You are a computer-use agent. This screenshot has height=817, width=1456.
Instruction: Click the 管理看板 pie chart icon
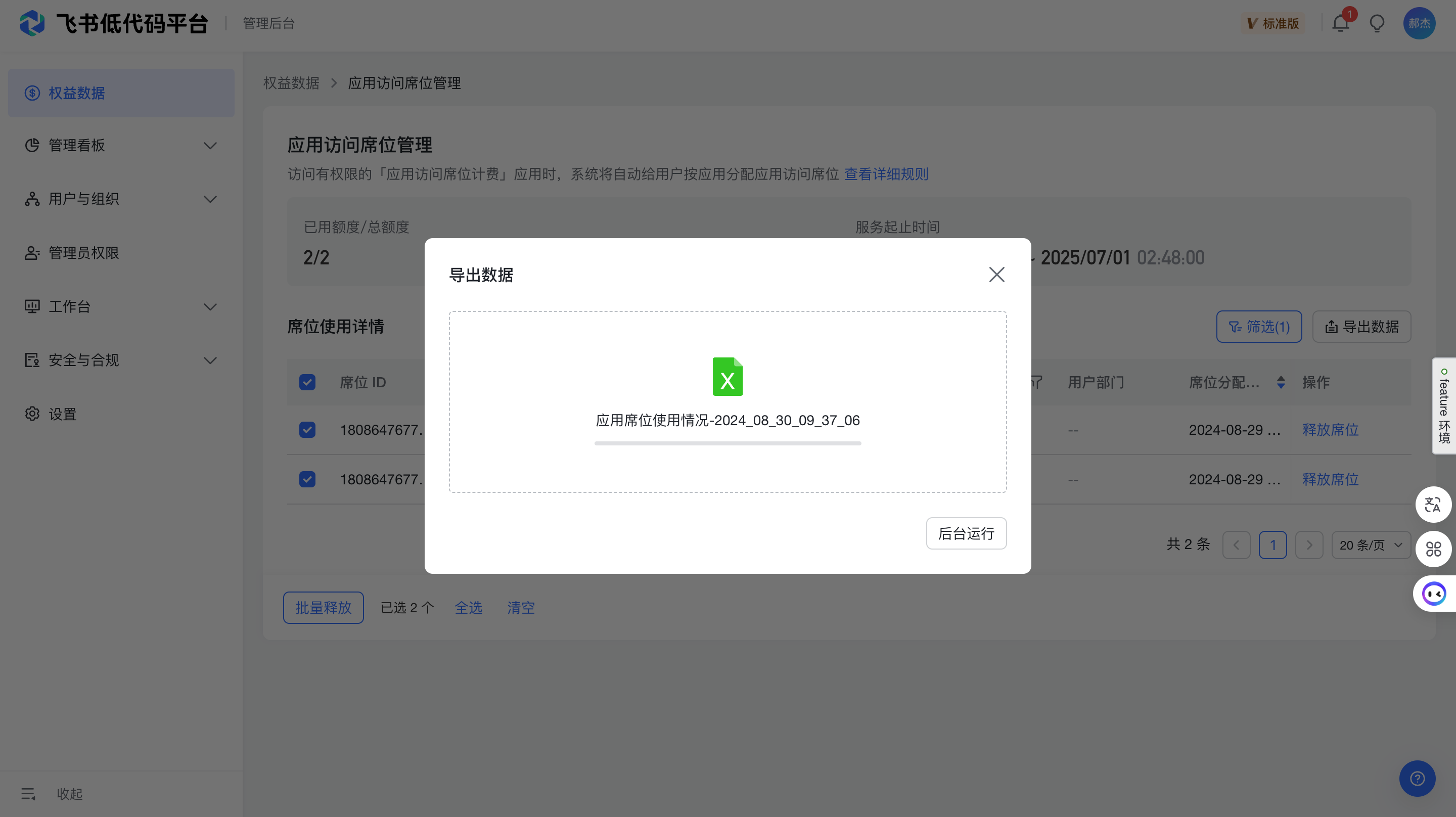click(32, 145)
